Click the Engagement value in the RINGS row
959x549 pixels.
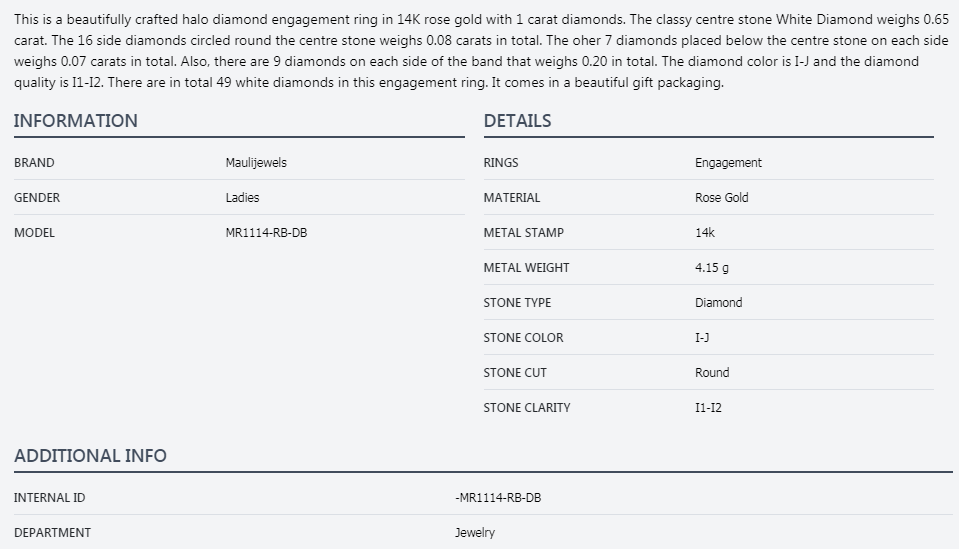click(728, 163)
